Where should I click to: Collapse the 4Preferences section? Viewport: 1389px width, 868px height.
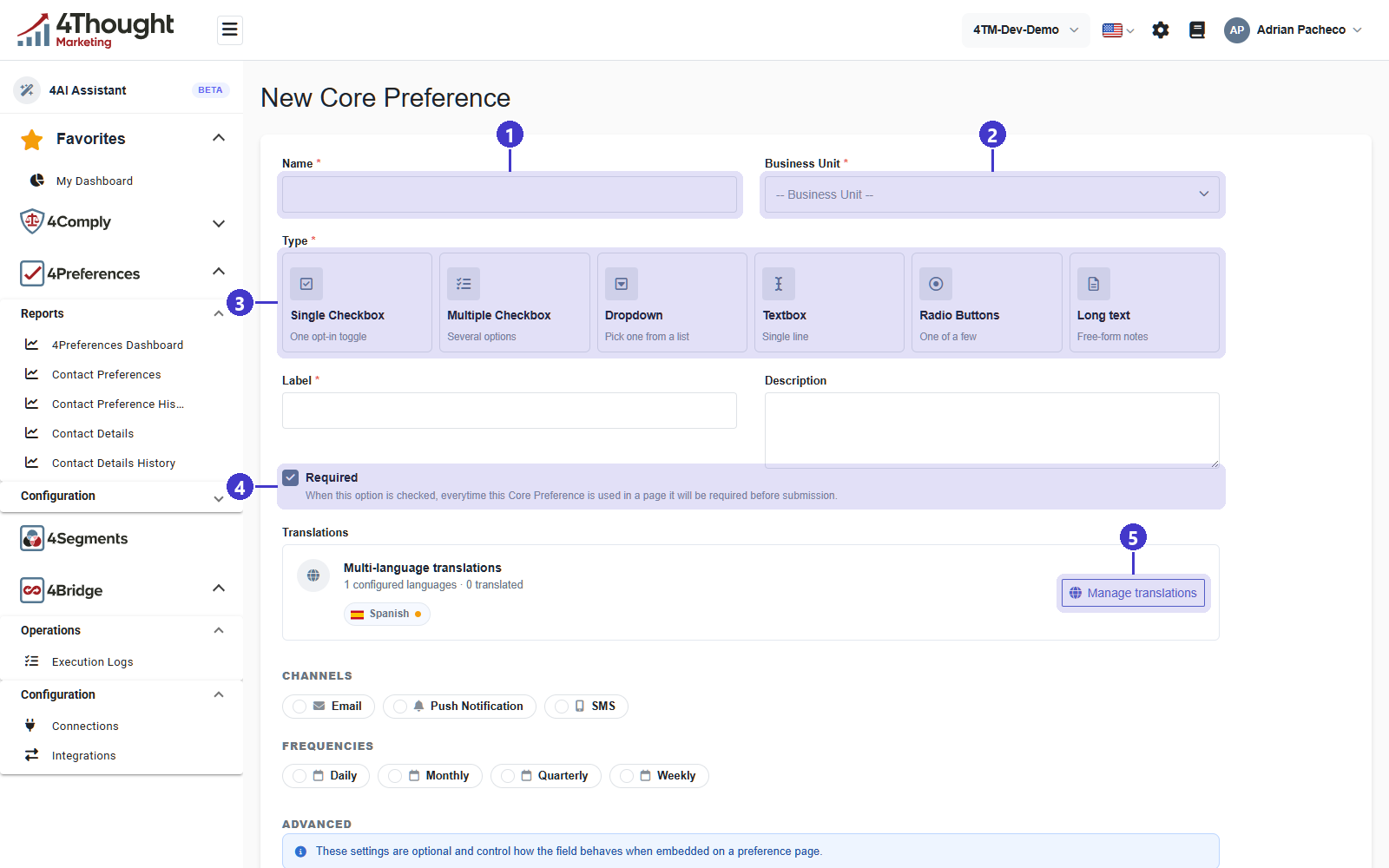coord(219,272)
